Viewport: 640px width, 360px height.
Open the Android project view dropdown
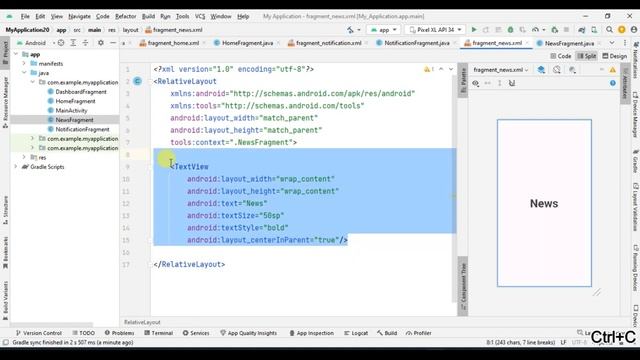[36, 43]
